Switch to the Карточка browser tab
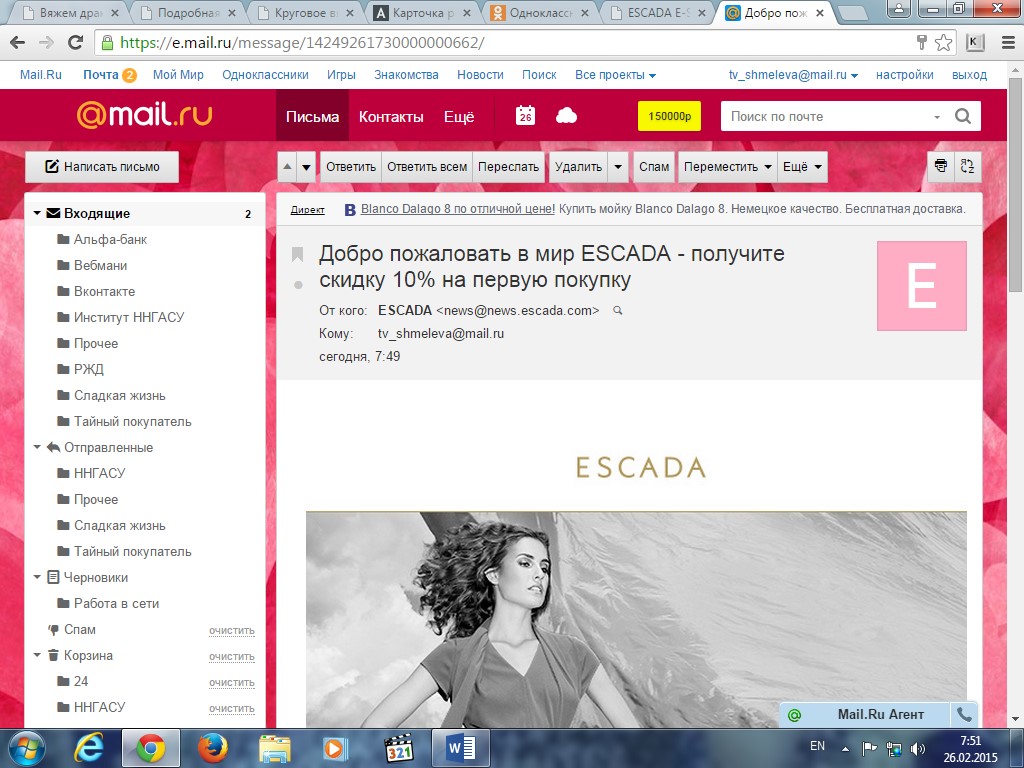 point(422,12)
